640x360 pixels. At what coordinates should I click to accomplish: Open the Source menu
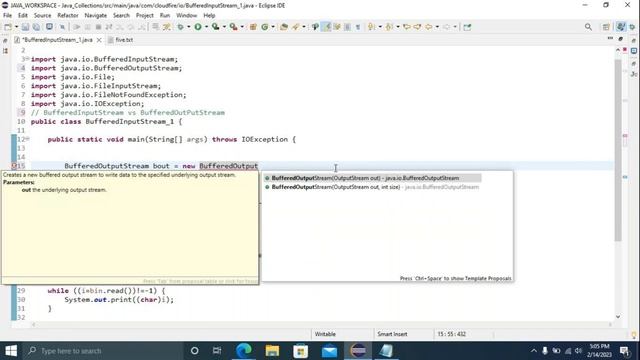[42, 15]
